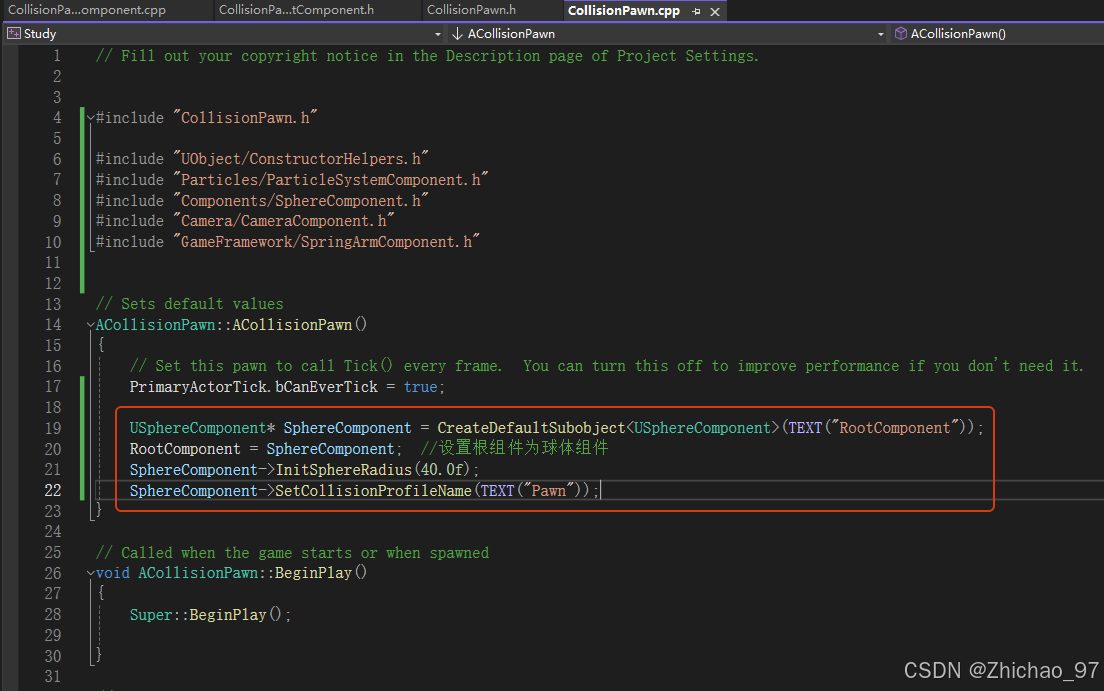Viewport: 1104px width, 691px height.
Task: Click PrimaryActorTick.bCanEverTick on line 17
Action: tap(253, 387)
